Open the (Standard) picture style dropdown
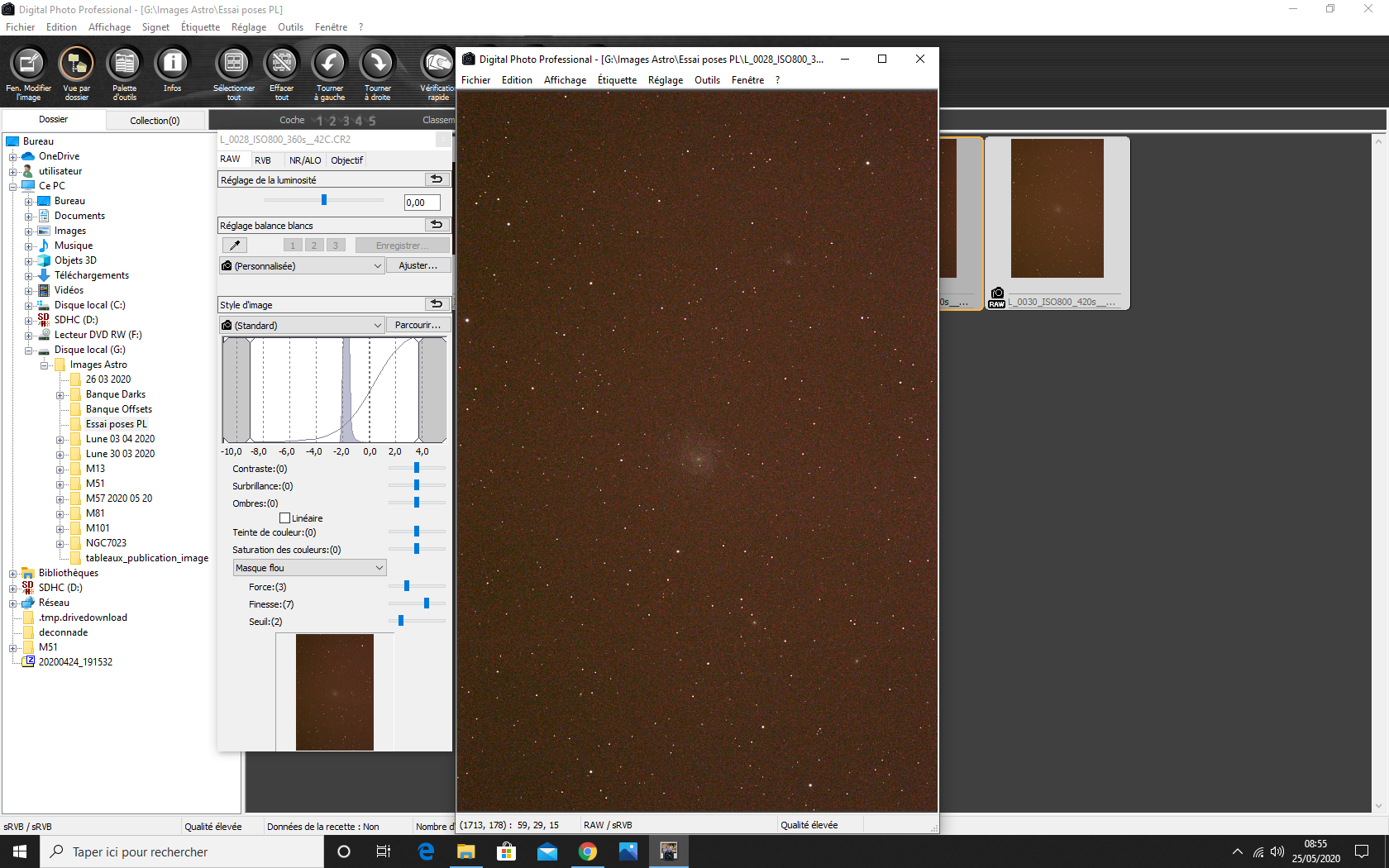This screenshot has width=1389, height=868. [x=303, y=326]
